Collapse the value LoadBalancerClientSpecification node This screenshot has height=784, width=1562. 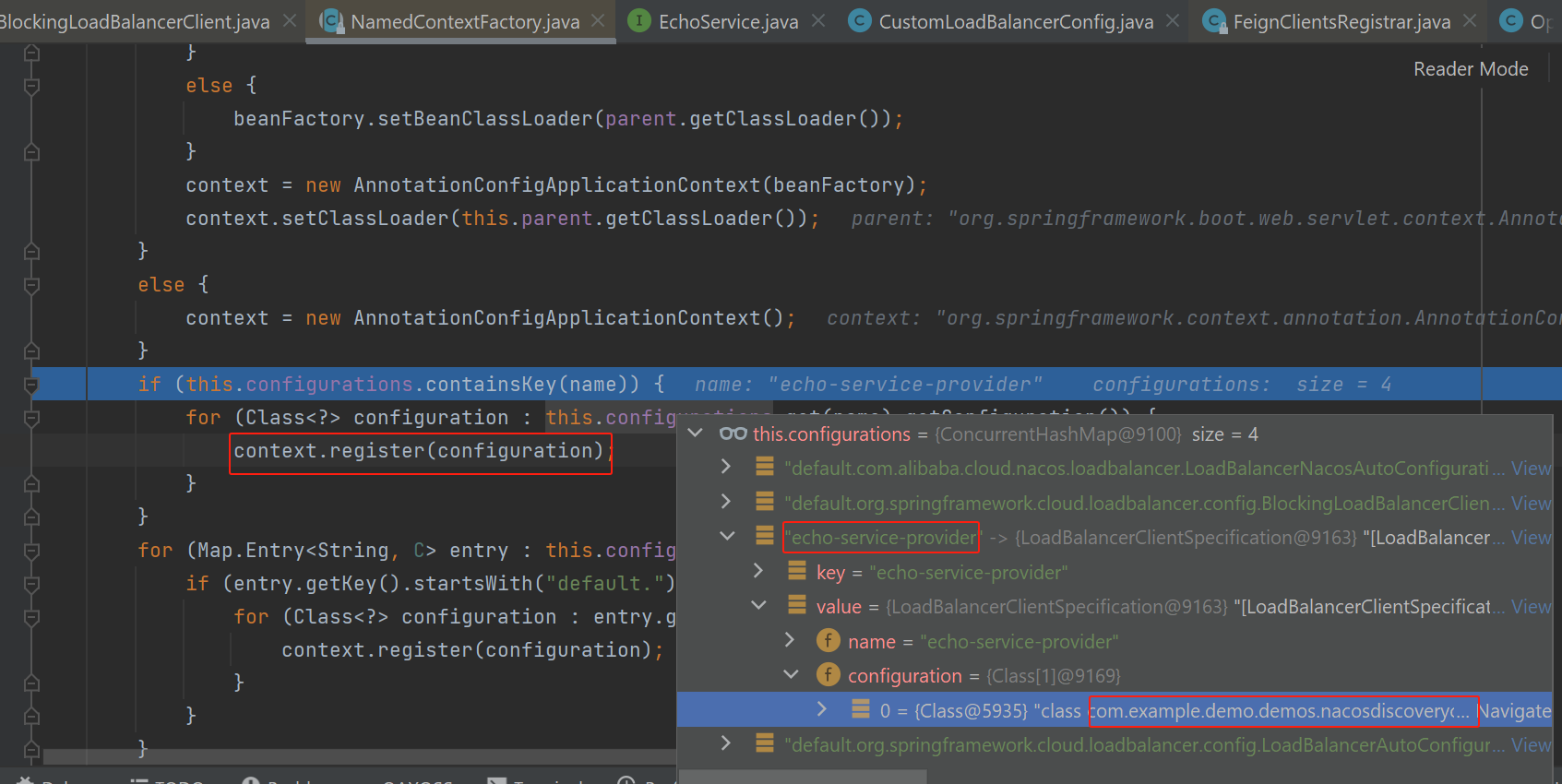[x=758, y=606]
